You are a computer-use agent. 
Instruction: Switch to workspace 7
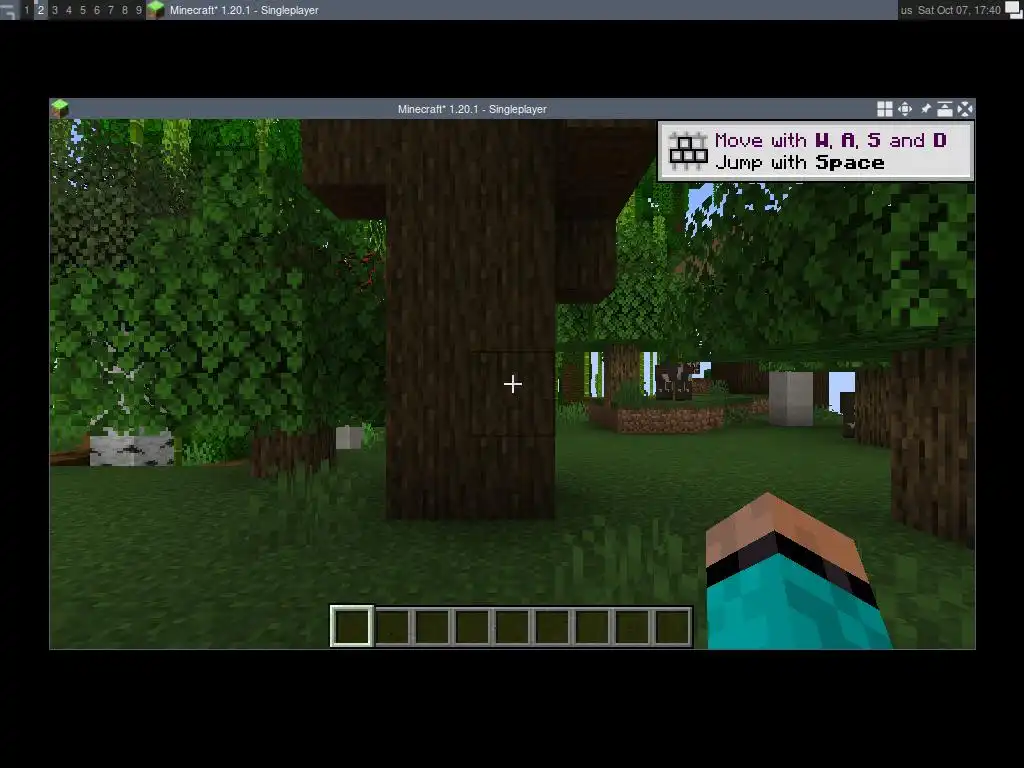111,10
